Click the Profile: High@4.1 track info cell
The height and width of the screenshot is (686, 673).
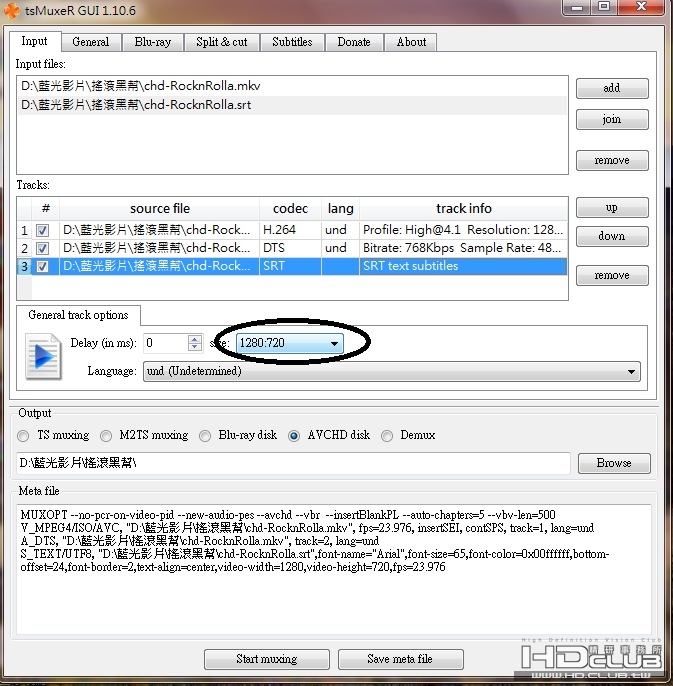coord(463,230)
